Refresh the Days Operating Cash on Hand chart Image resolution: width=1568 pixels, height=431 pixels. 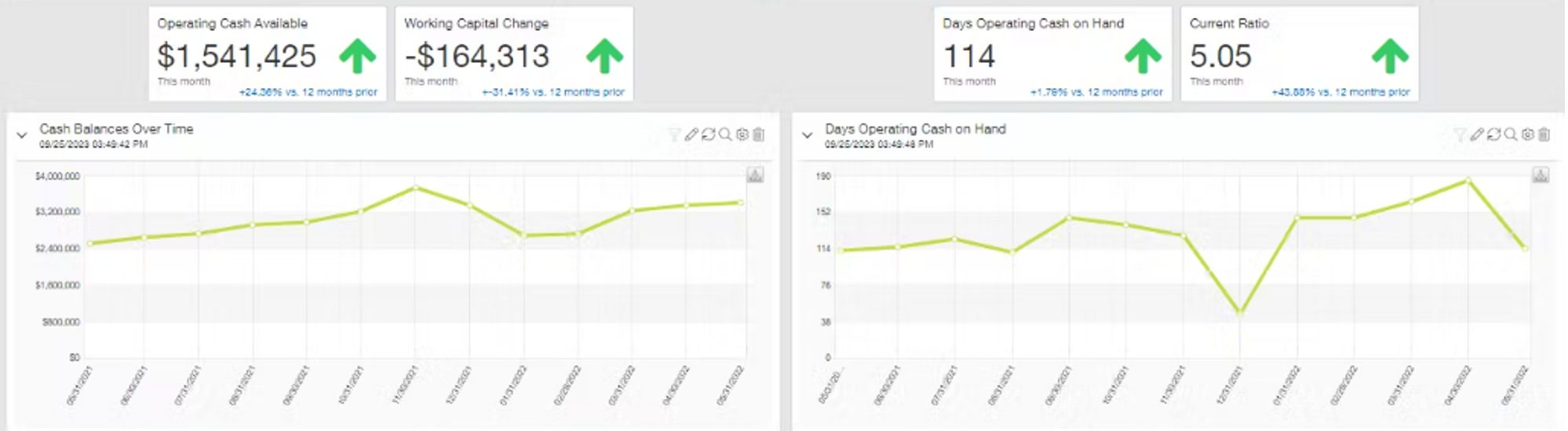tap(1493, 135)
